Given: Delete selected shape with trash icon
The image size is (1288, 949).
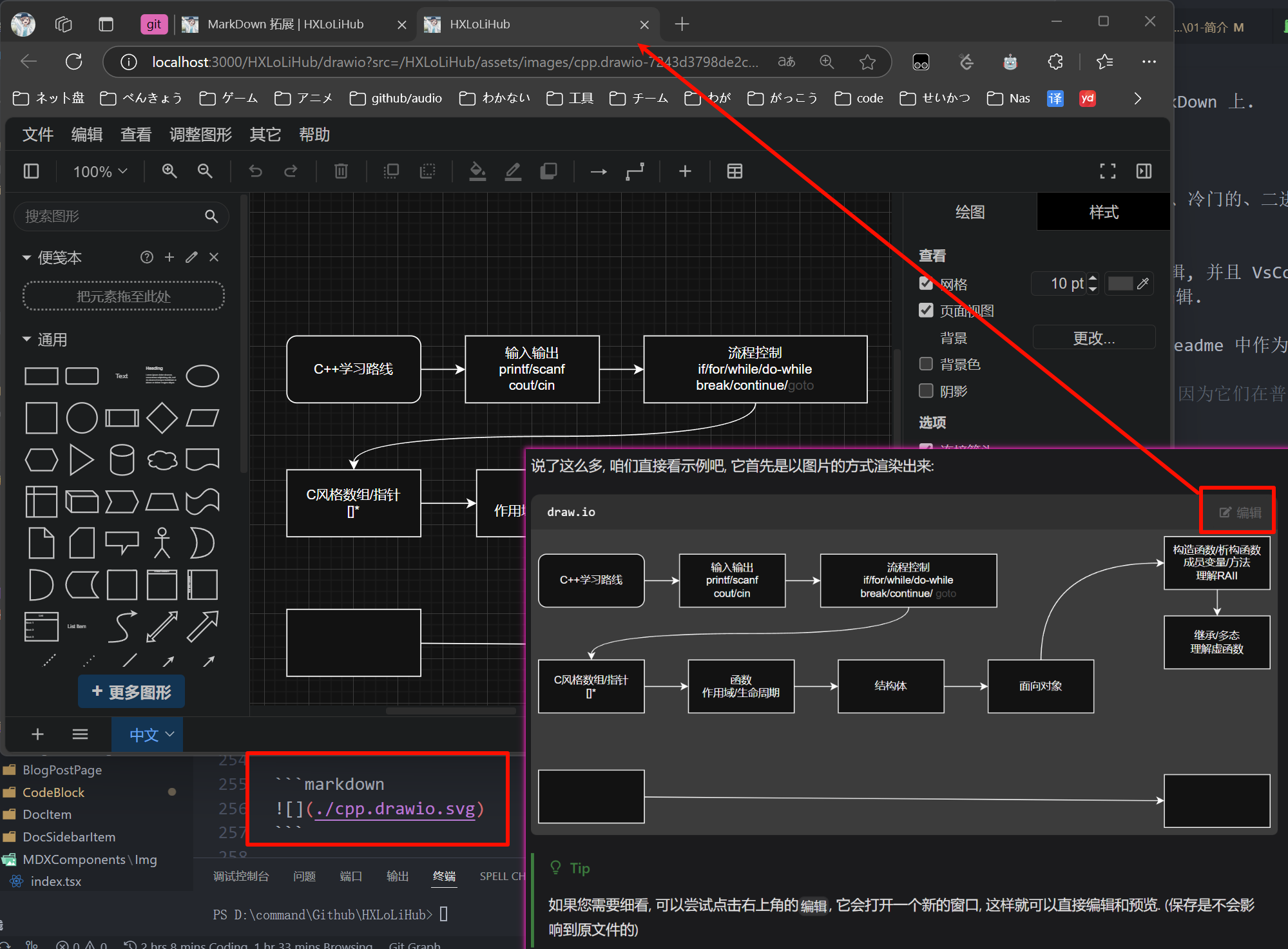Looking at the screenshot, I should tap(341, 171).
